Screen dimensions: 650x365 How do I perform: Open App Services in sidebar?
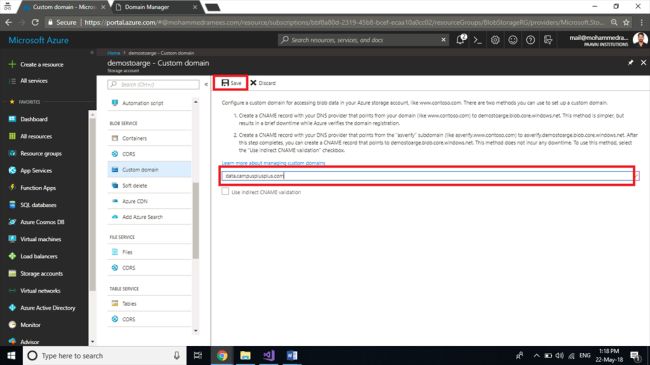click(x=31, y=170)
